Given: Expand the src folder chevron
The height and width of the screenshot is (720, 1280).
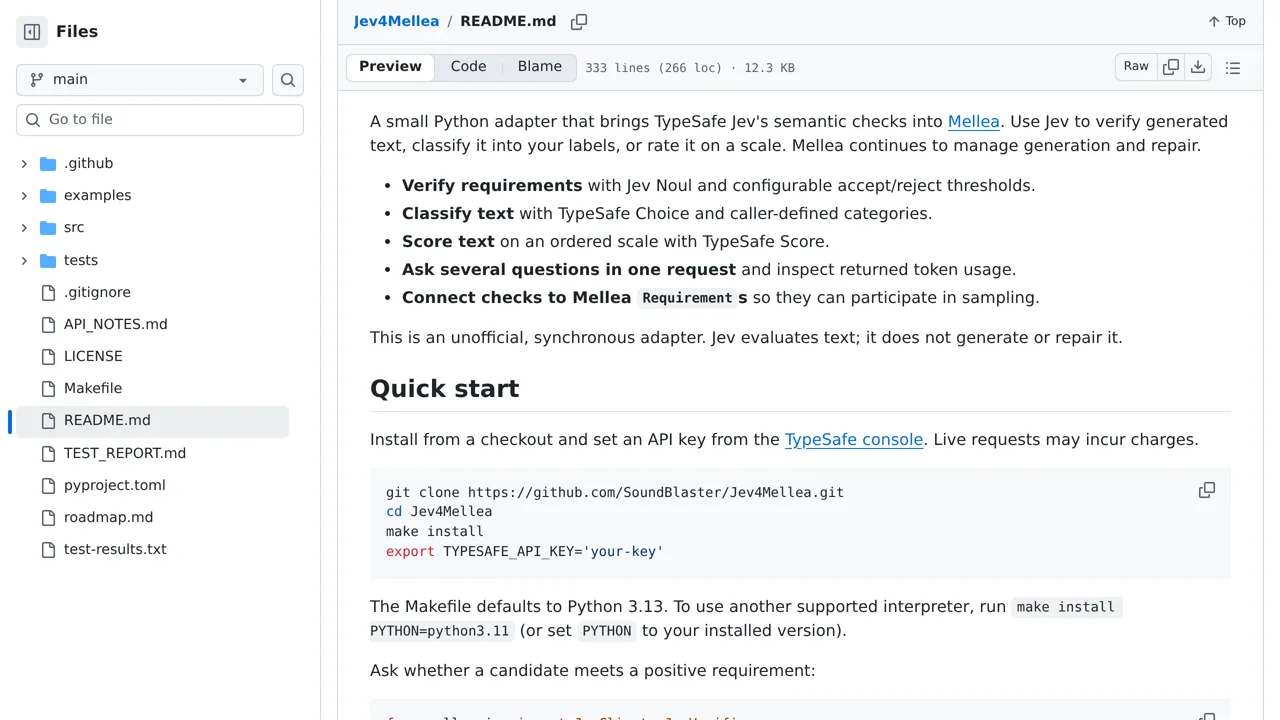Looking at the screenshot, I should [24, 228].
